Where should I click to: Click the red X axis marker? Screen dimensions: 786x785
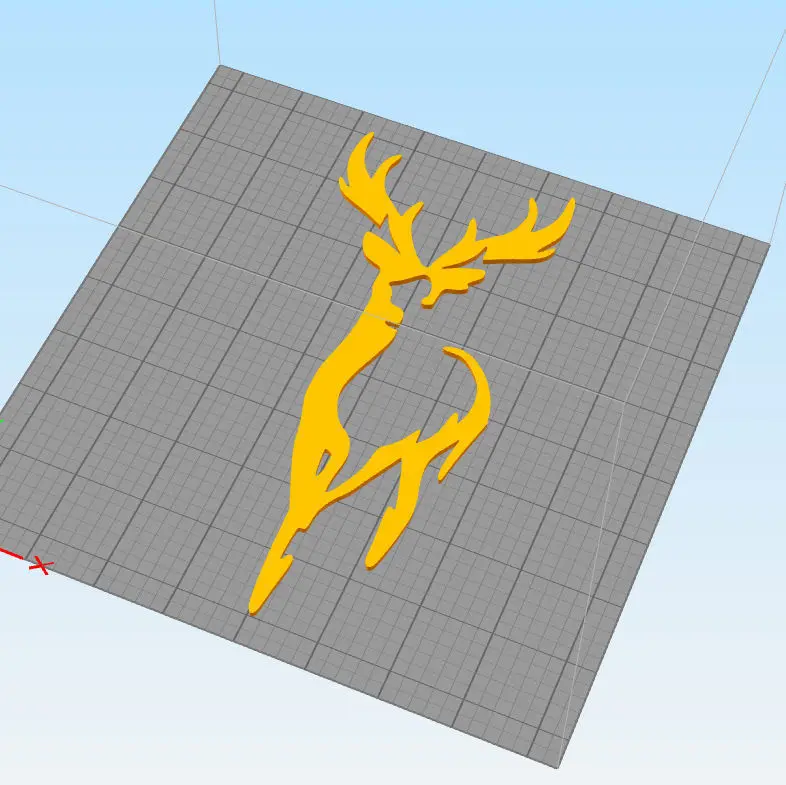pyautogui.click(x=41, y=566)
